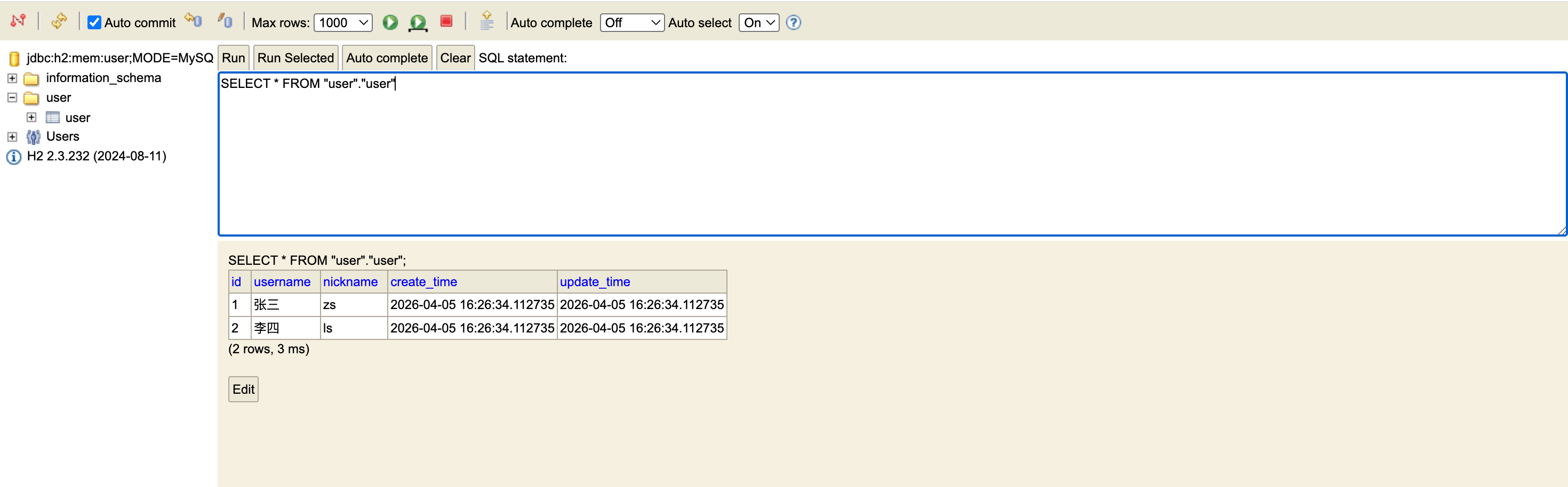Click the Clear button
The width and height of the screenshot is (1568, 487).
coord(455,58)
